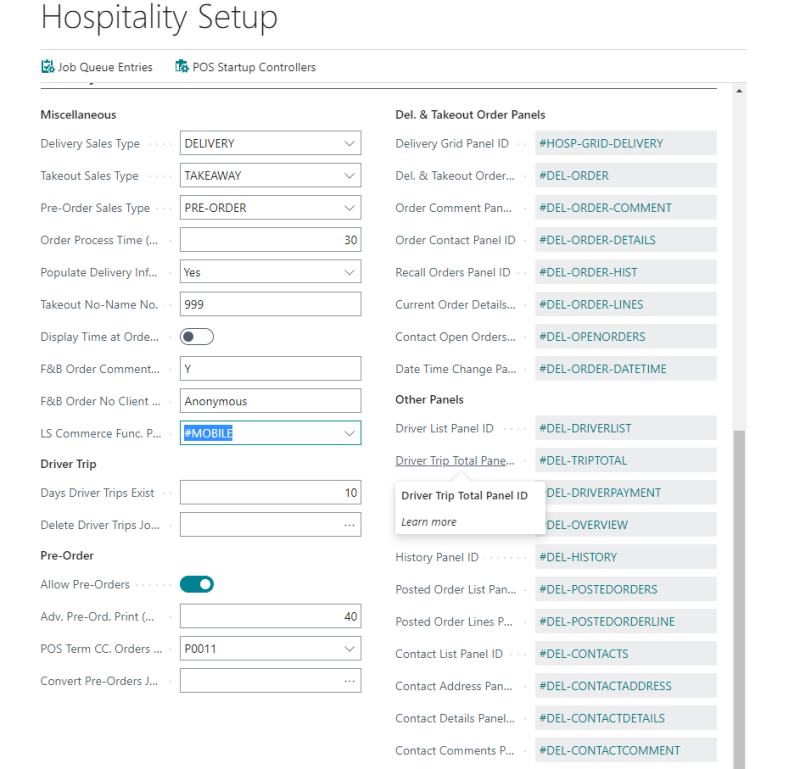Image resolution: width=800 pixels, height=769 pixels.
Task: Toggle the Display Time at Order switch
Action: coord(196,337)
